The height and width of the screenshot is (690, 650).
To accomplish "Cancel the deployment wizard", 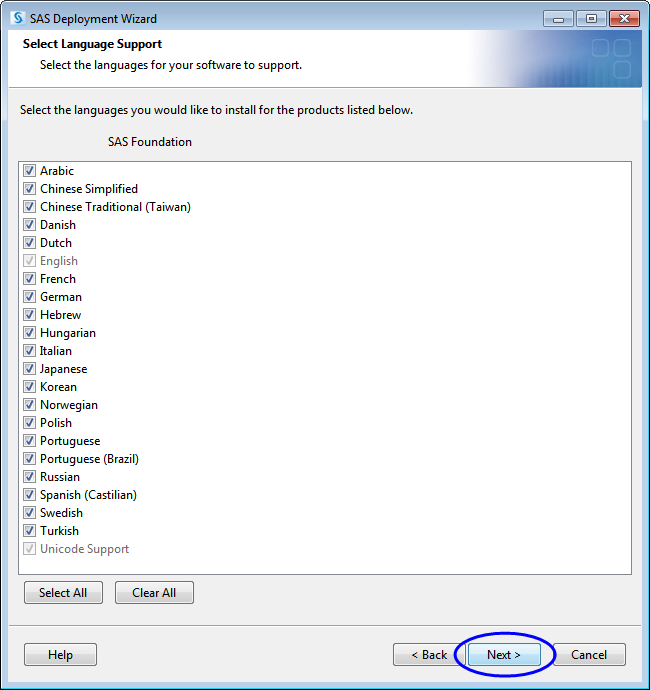I will (x=589, y=655).
